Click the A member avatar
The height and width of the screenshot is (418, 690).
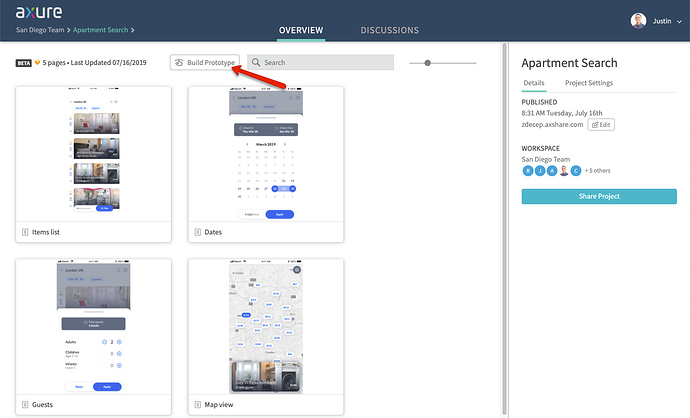tap(552, 171)
